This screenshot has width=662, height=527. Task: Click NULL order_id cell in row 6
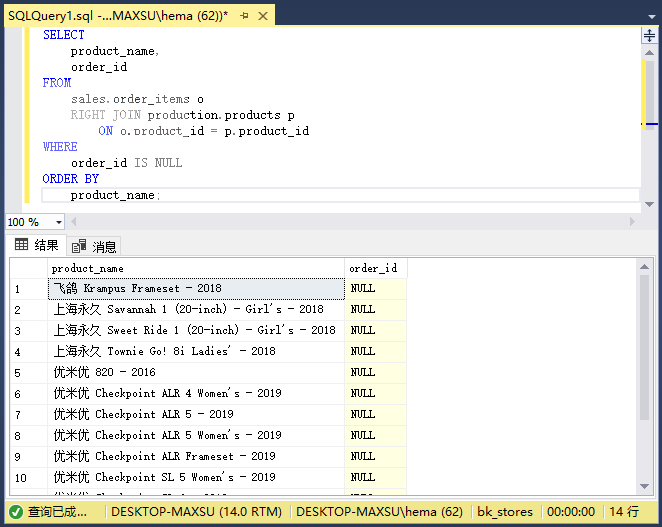point(376,394)
